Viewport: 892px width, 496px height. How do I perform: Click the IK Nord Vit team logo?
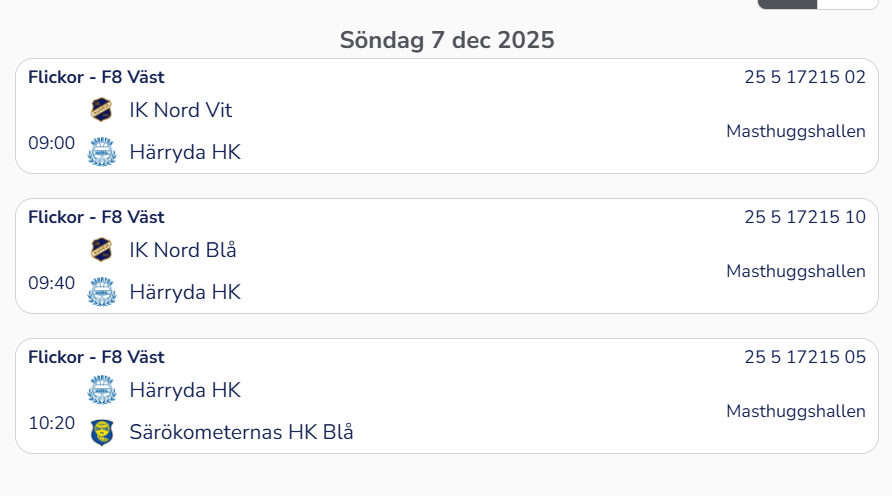(x=102, y=110)
